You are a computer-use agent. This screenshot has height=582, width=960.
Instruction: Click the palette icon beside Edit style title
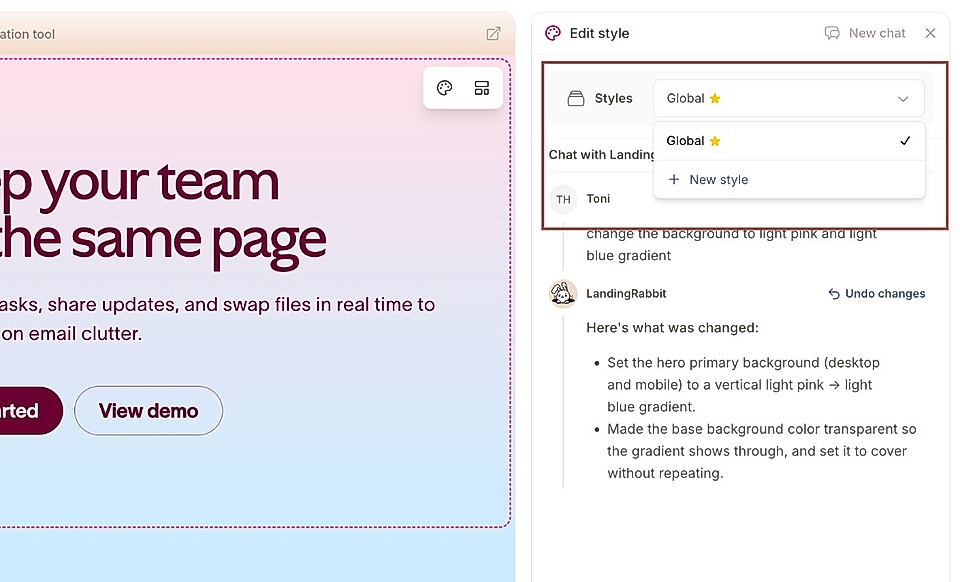(553, 33)
